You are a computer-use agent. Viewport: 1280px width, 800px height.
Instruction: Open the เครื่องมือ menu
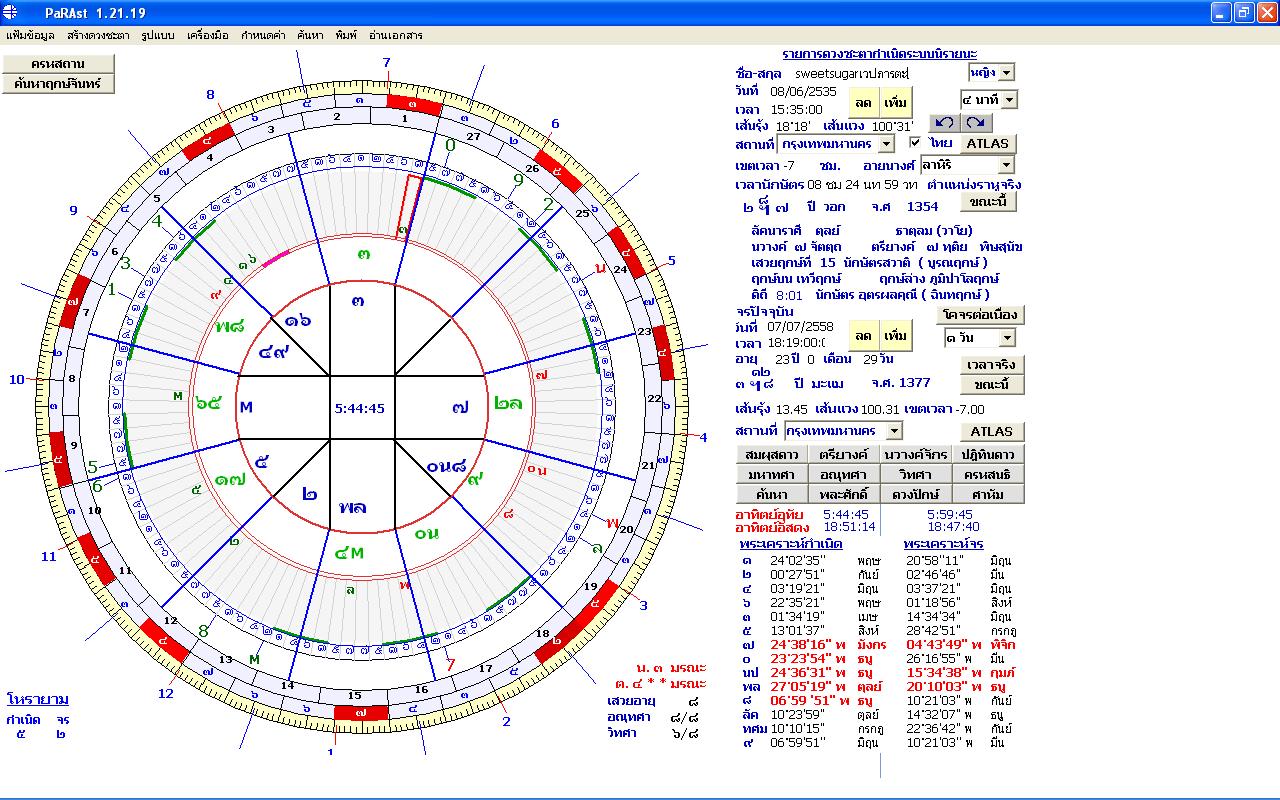pos(209,35)
